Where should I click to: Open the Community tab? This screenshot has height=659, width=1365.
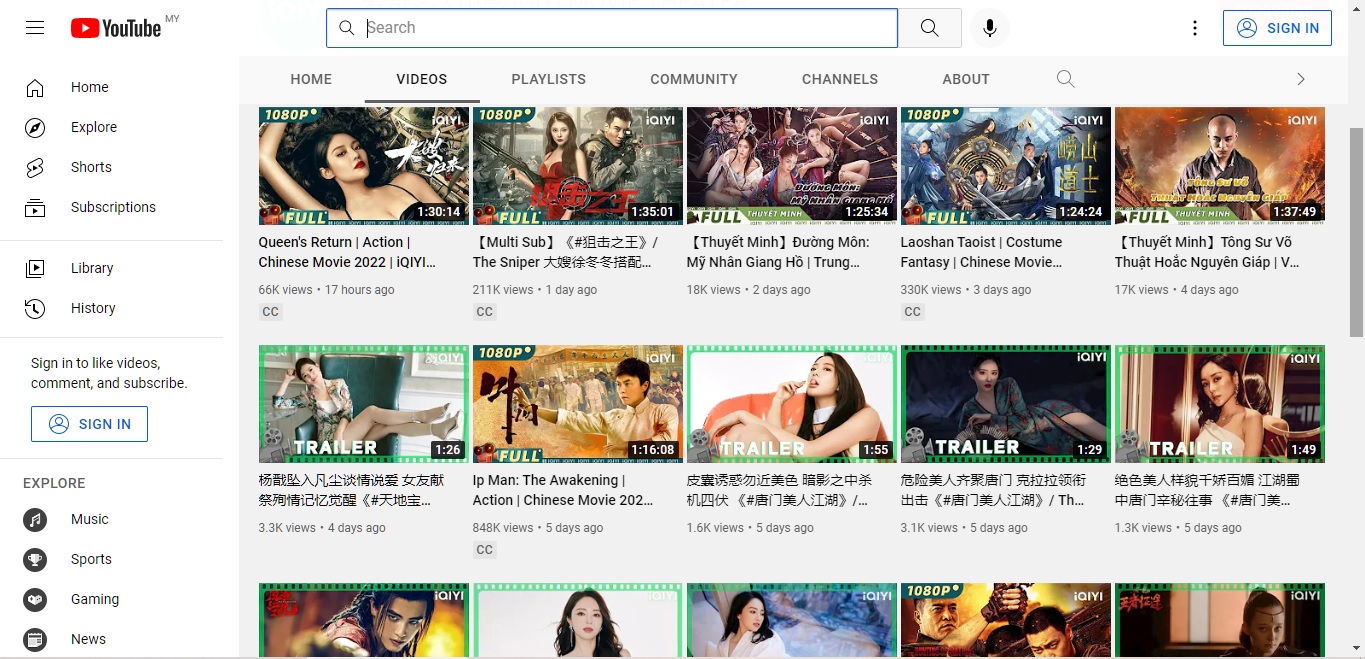tap(693, 79)
